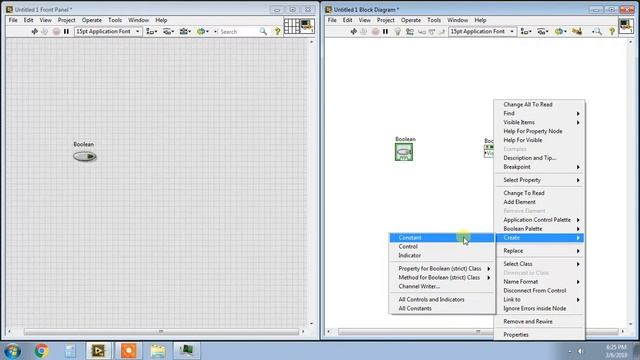
Task: Toggle Retain Wire Values button
Action: 410,31
